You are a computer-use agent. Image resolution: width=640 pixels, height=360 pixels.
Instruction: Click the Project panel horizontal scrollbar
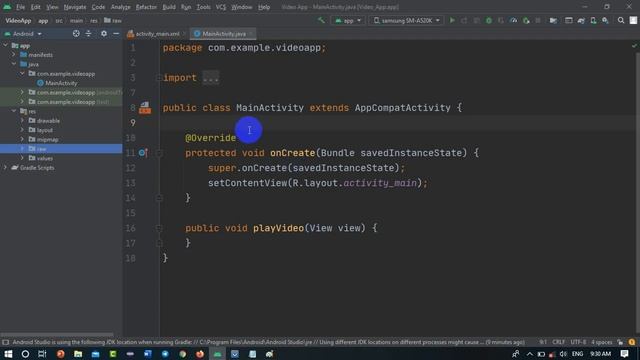57,334
